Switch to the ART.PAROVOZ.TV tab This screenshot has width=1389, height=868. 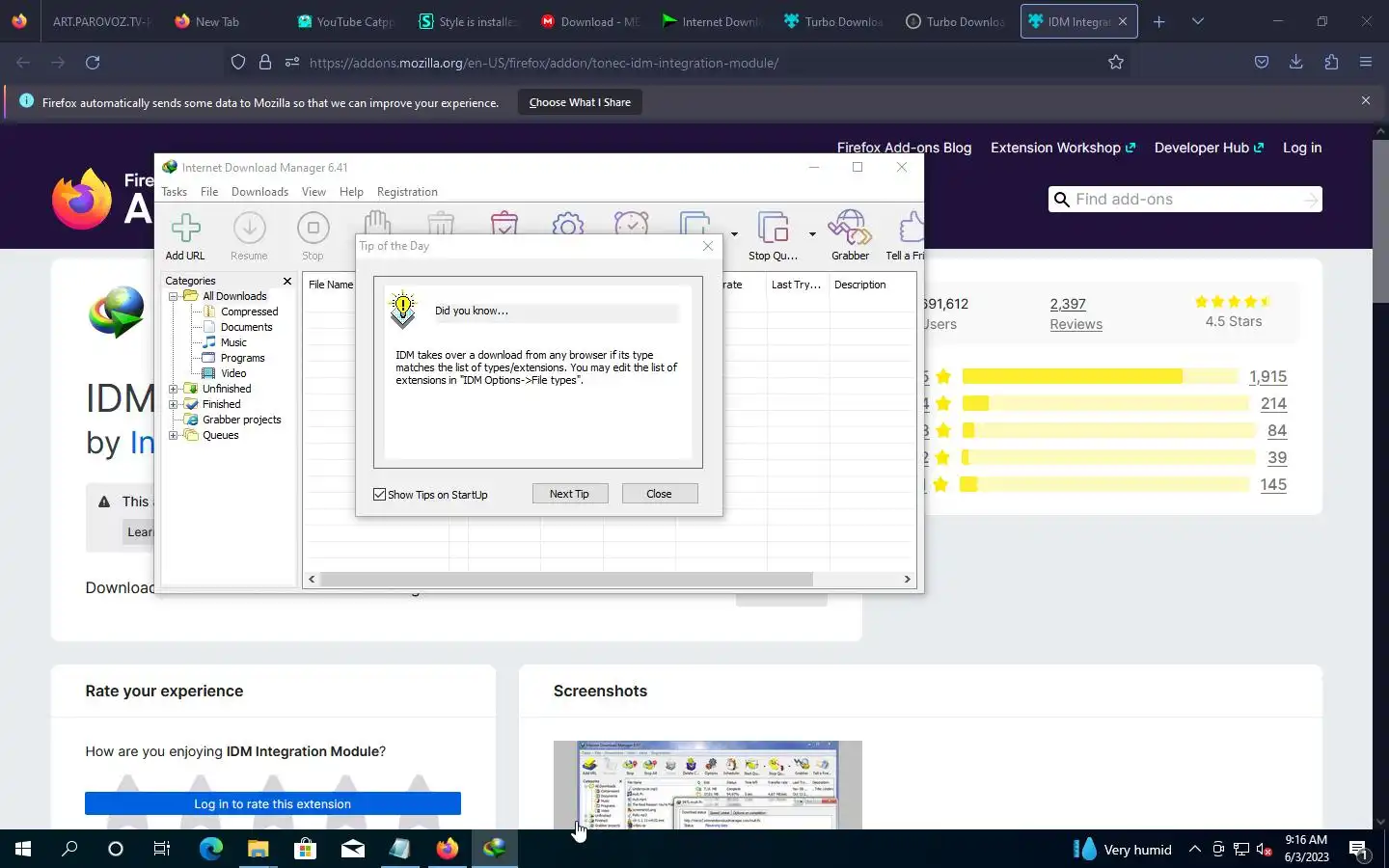pyautogui.click(x=101, y=21)
